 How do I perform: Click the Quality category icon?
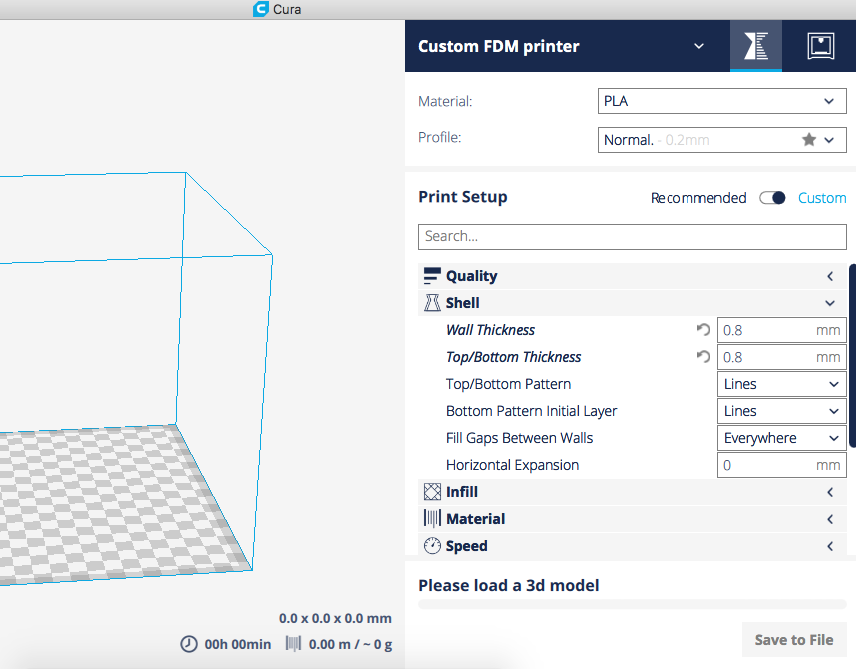[x=432, y=276]
